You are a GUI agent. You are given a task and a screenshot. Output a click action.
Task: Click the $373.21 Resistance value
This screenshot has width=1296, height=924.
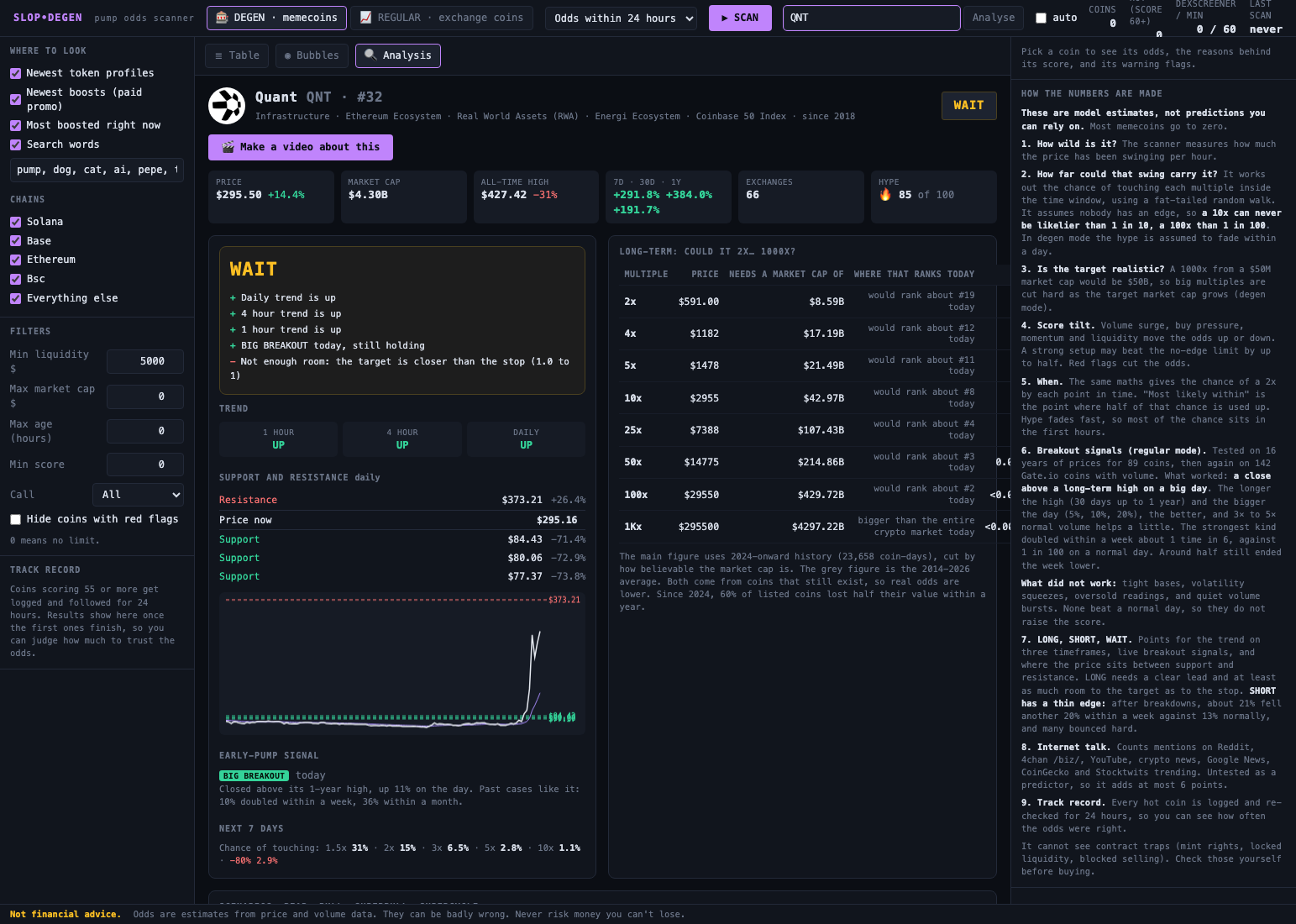coord(522,501)
